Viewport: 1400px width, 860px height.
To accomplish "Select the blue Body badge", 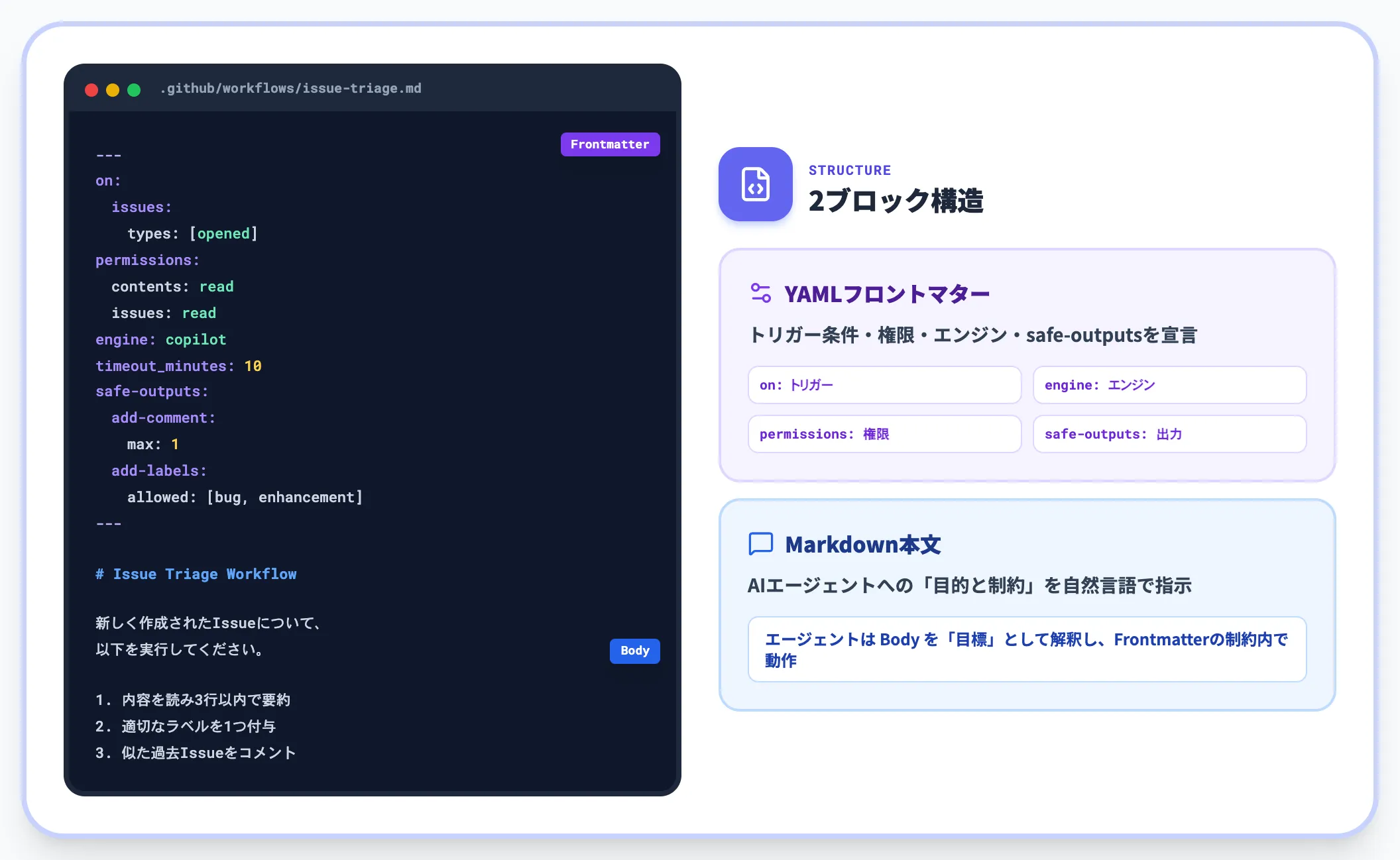I will pyautogui.click(x=634, y=651).
